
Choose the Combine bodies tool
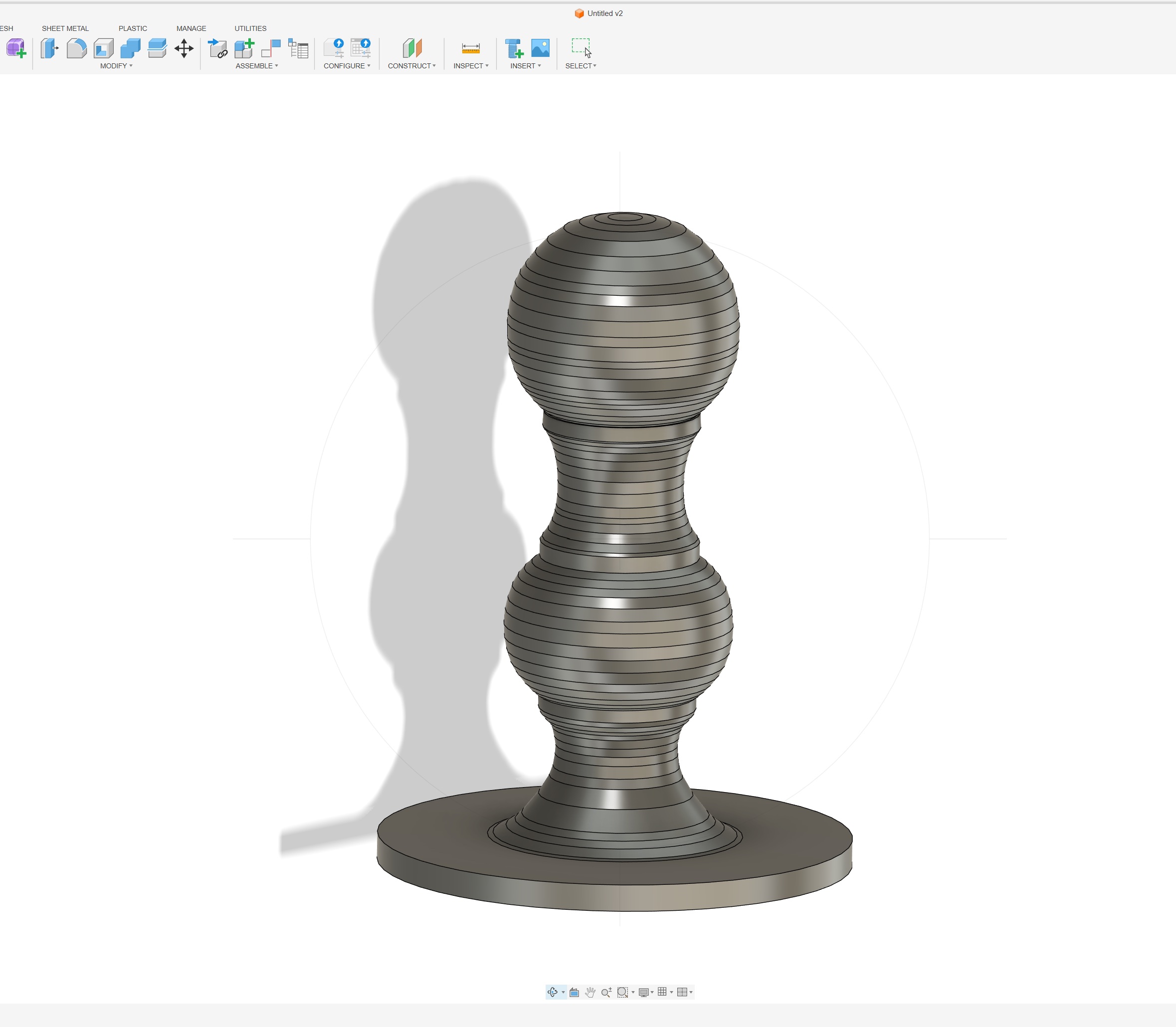(130, 48)
